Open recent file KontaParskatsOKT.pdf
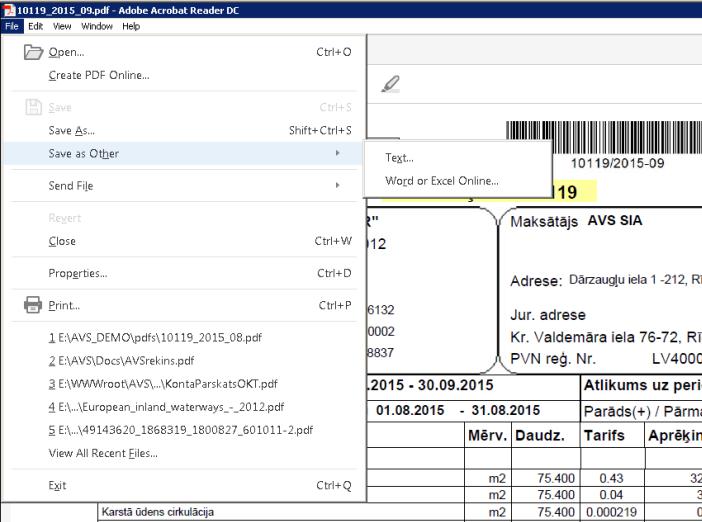This screenshot has height=522, width=702. 184,384
